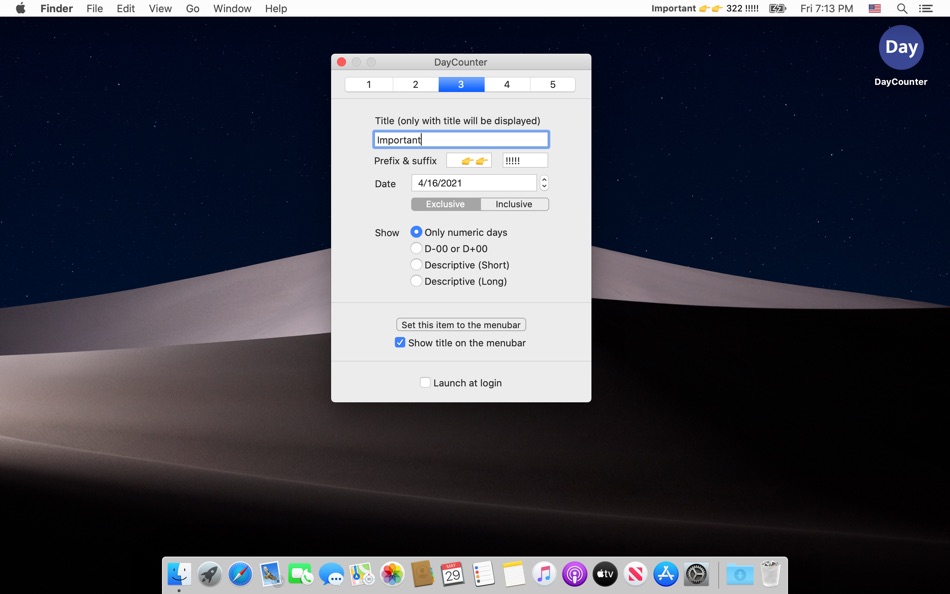Open Downloads folder in the Dock
950x594 pixels.
coord(740,573)
